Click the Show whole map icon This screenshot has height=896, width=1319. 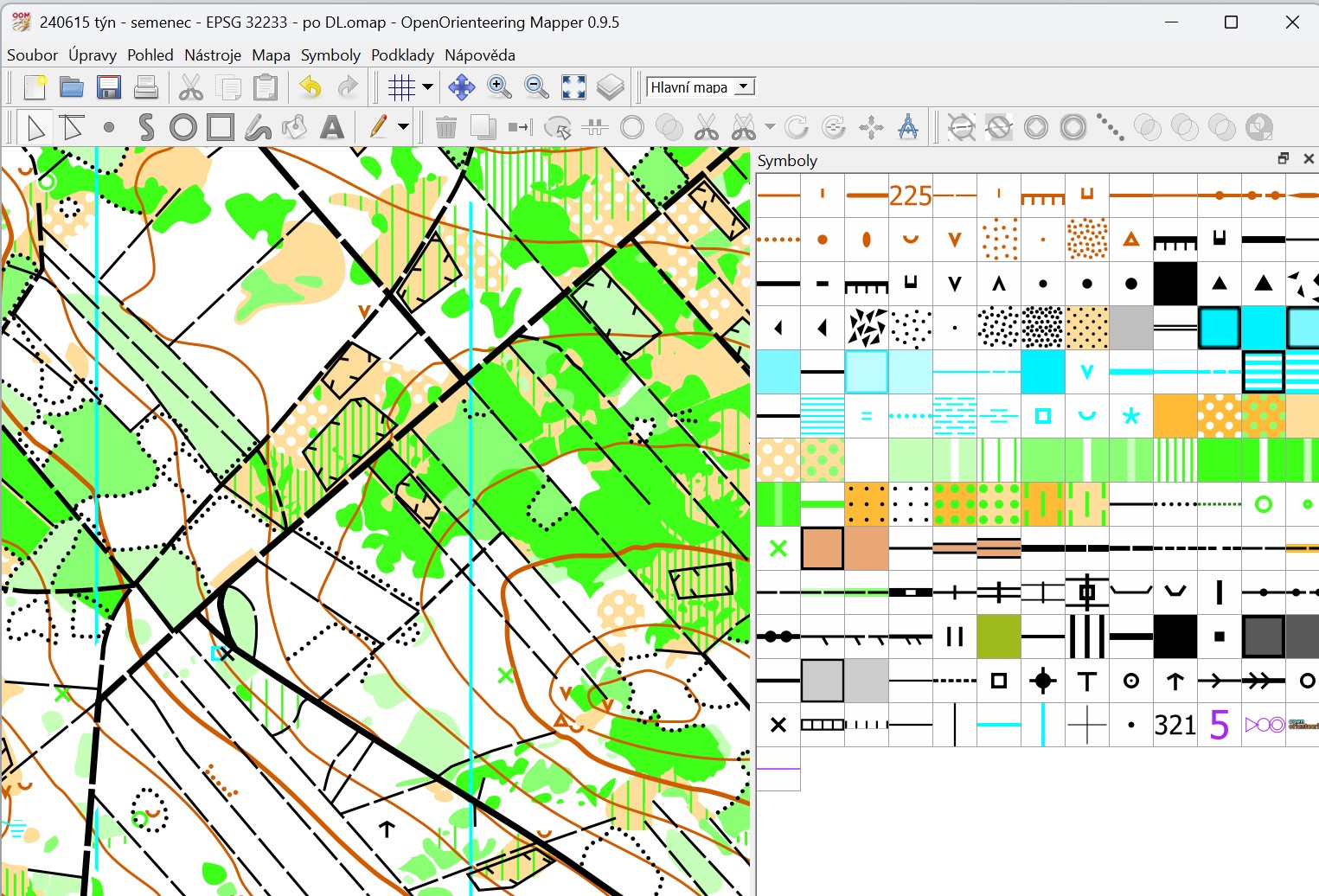click(573, 87)
